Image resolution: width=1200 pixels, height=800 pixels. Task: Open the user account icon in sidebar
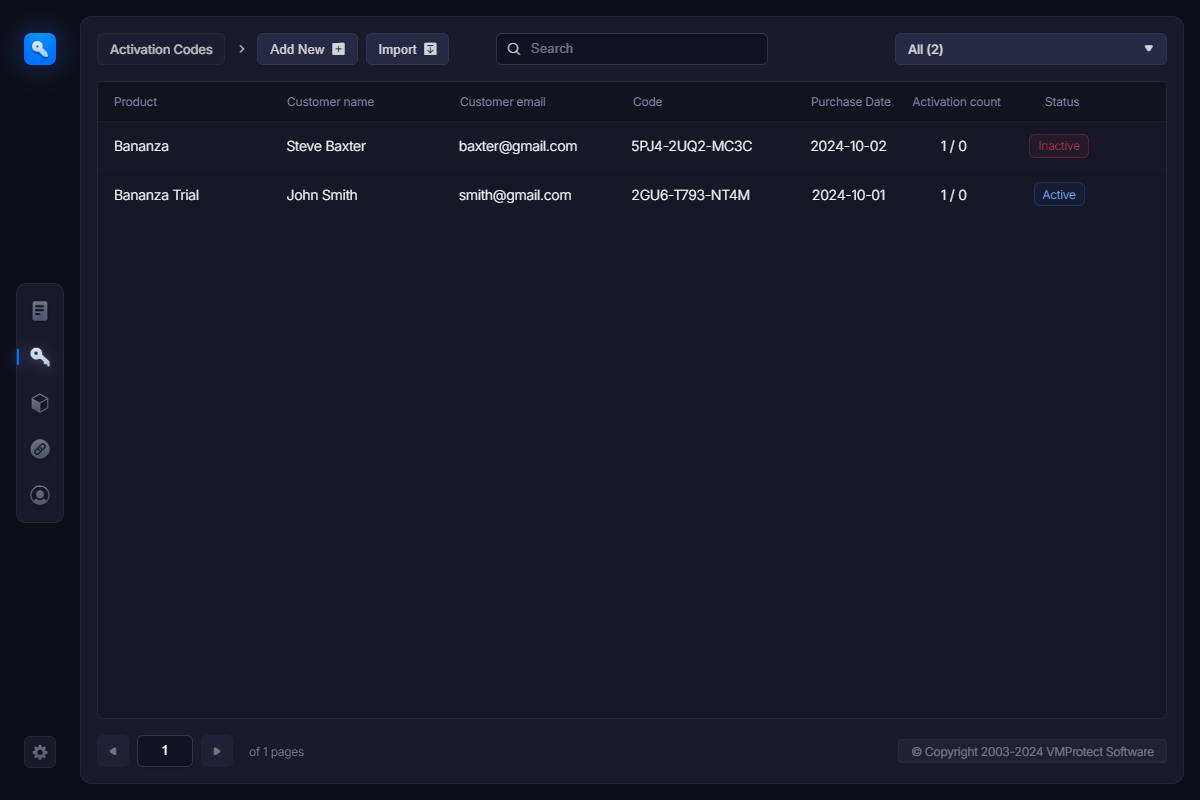click(x=40, y=495)
